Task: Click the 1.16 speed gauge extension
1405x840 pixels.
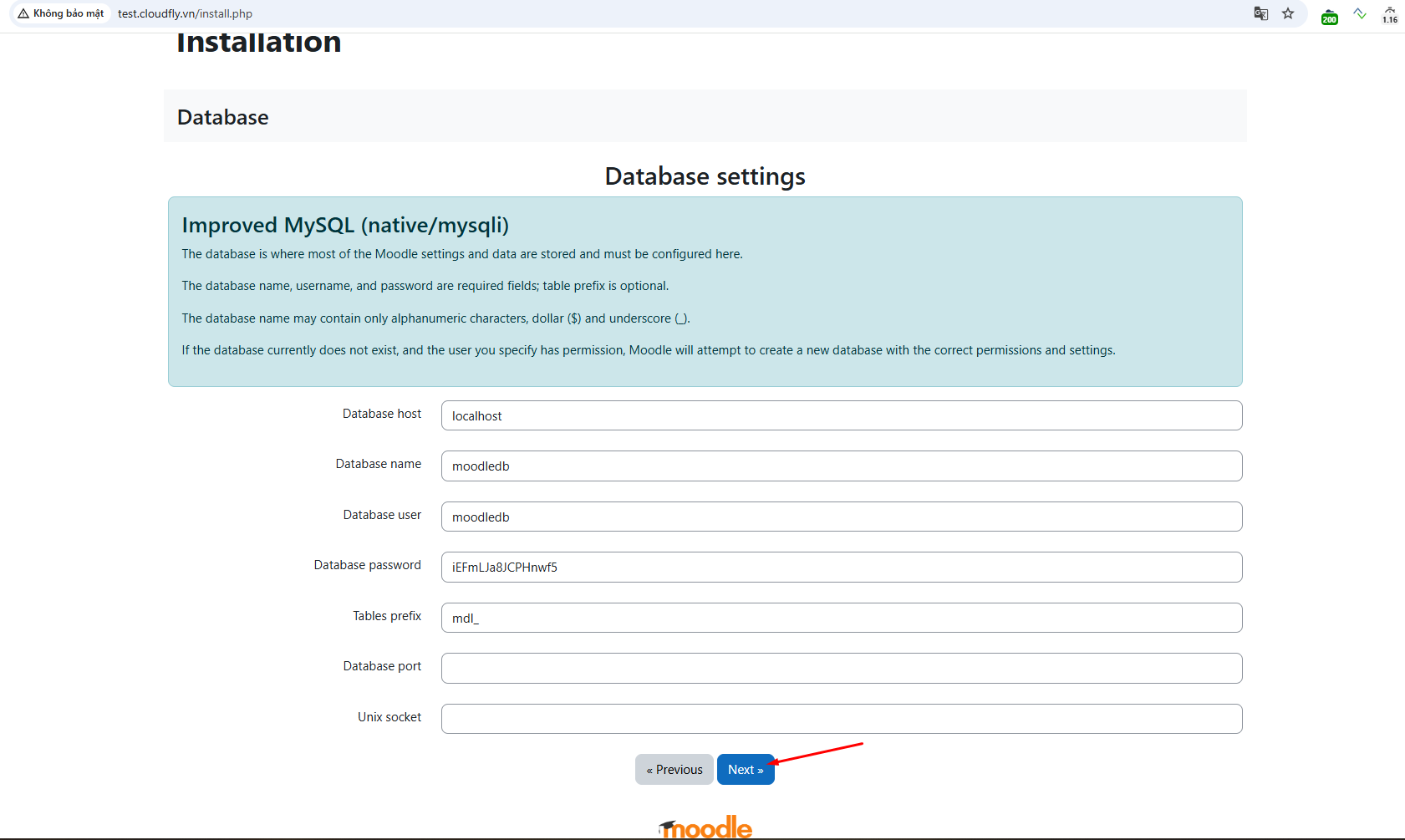Action: pyautogui.click(x=1389, y=14)
